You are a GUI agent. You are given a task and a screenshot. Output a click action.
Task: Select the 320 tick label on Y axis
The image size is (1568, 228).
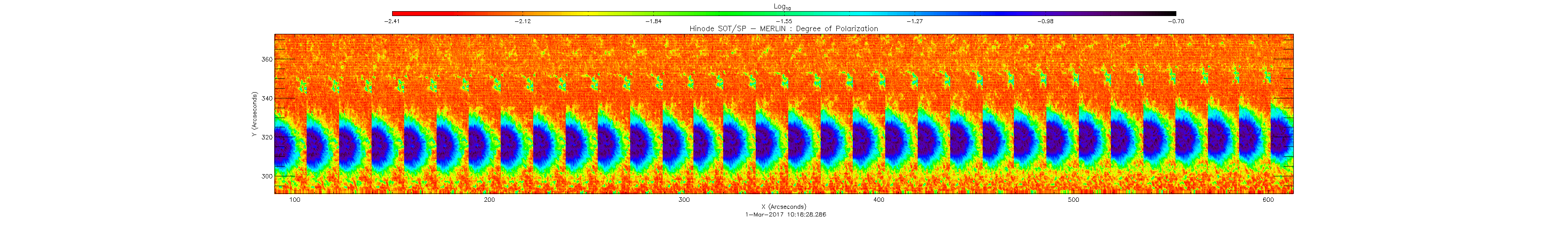click(x=267, y=138)
